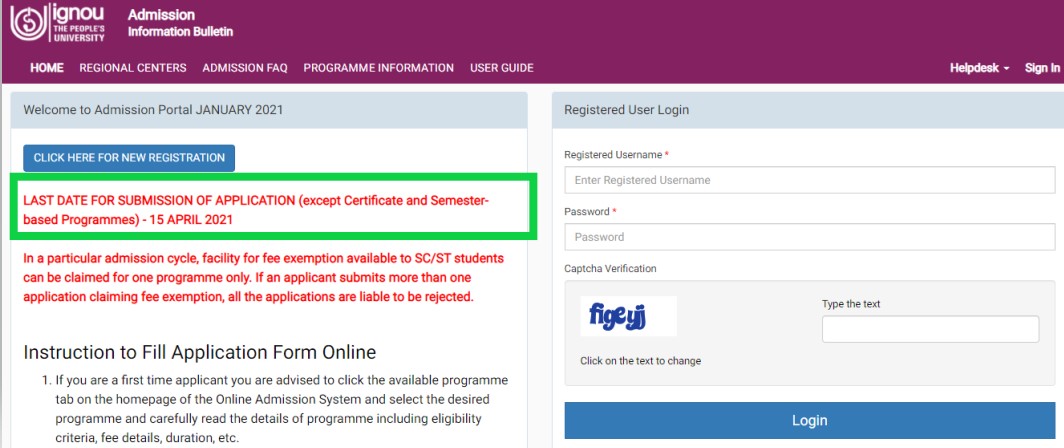
Task: Focus the Password input field
Action: (x=810, y=237)
